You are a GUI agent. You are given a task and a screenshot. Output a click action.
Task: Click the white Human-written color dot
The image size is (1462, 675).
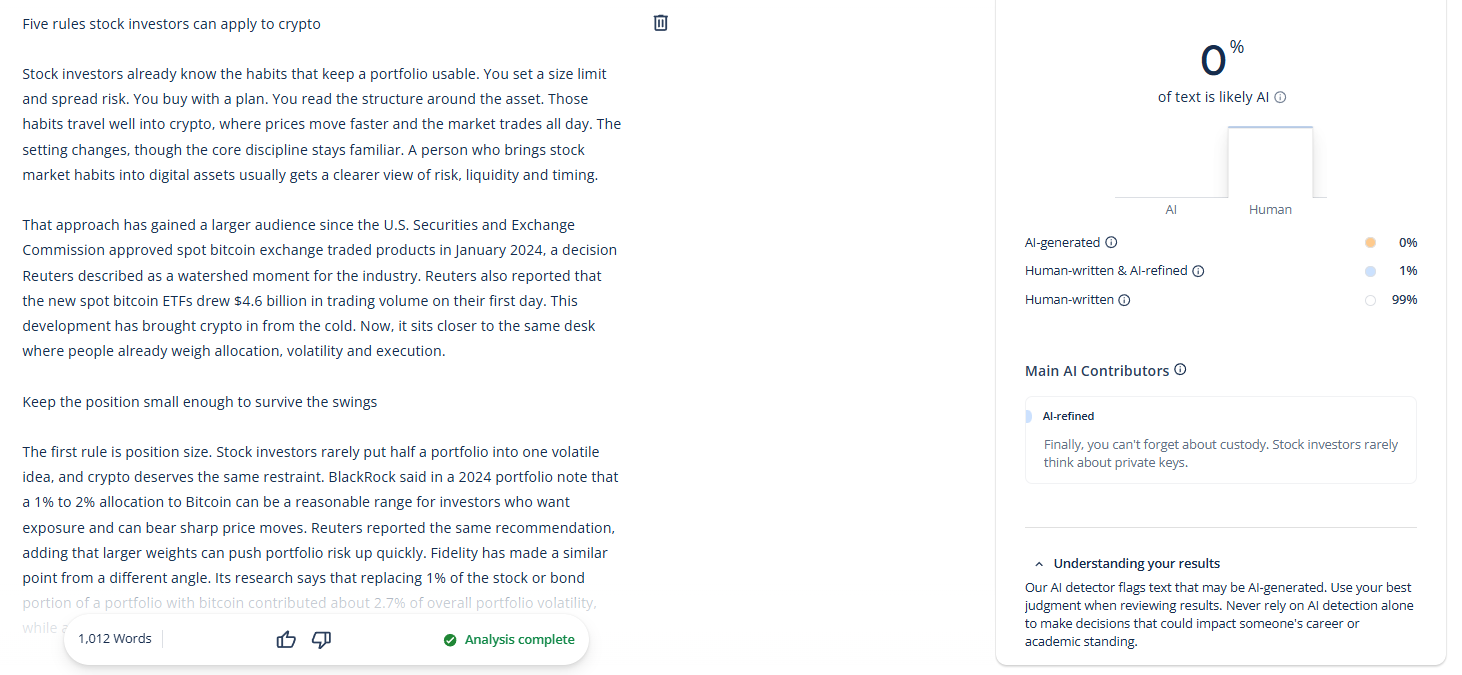tap(1370, 300)
